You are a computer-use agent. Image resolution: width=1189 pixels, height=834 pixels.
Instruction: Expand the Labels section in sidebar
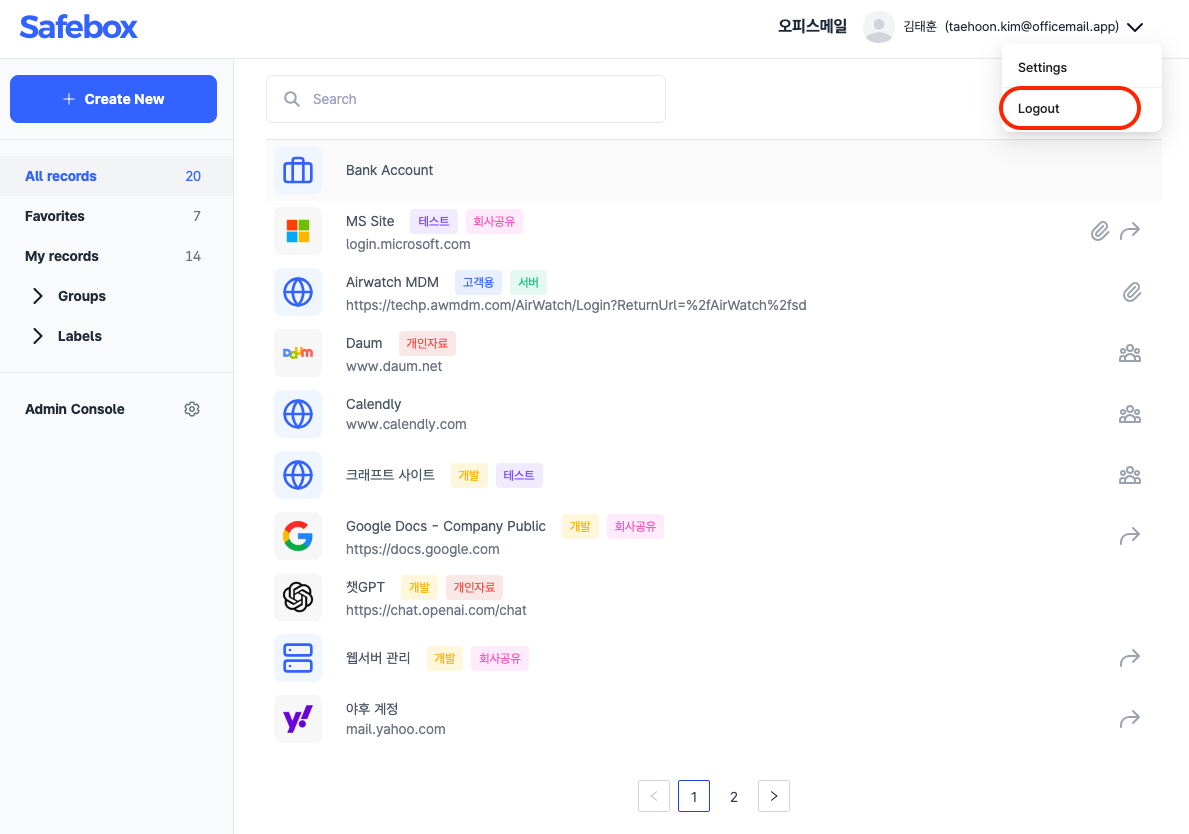38,336
